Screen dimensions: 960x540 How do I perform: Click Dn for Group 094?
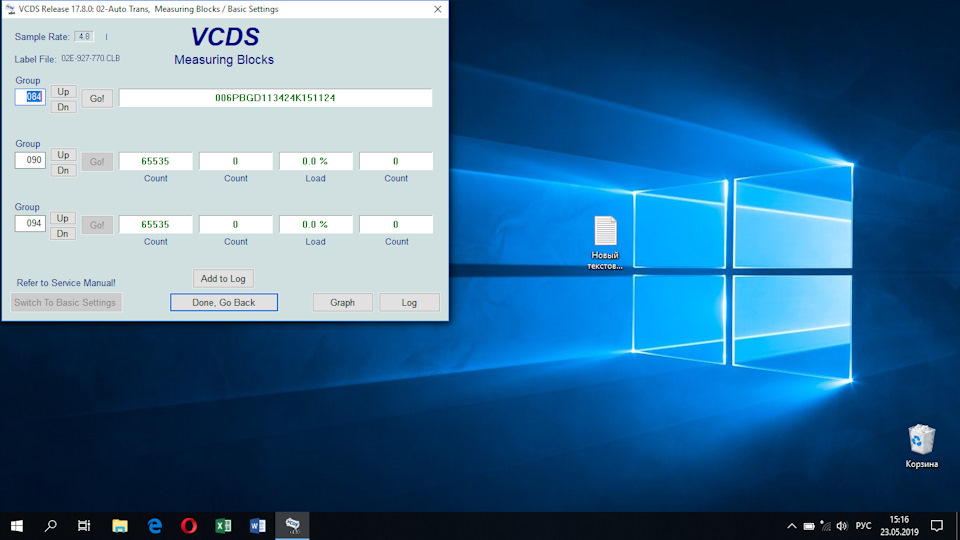click(x=63, y=233)
